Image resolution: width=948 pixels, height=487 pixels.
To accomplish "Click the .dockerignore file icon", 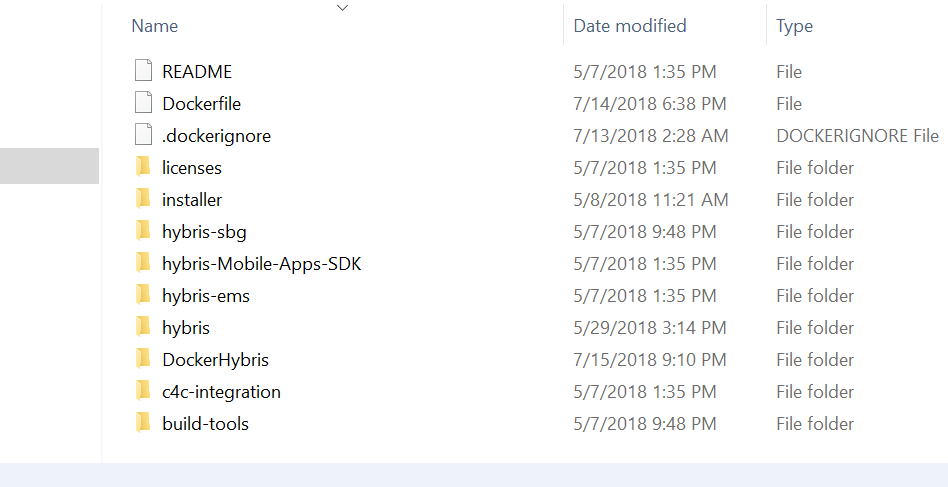I will [144, 136].
